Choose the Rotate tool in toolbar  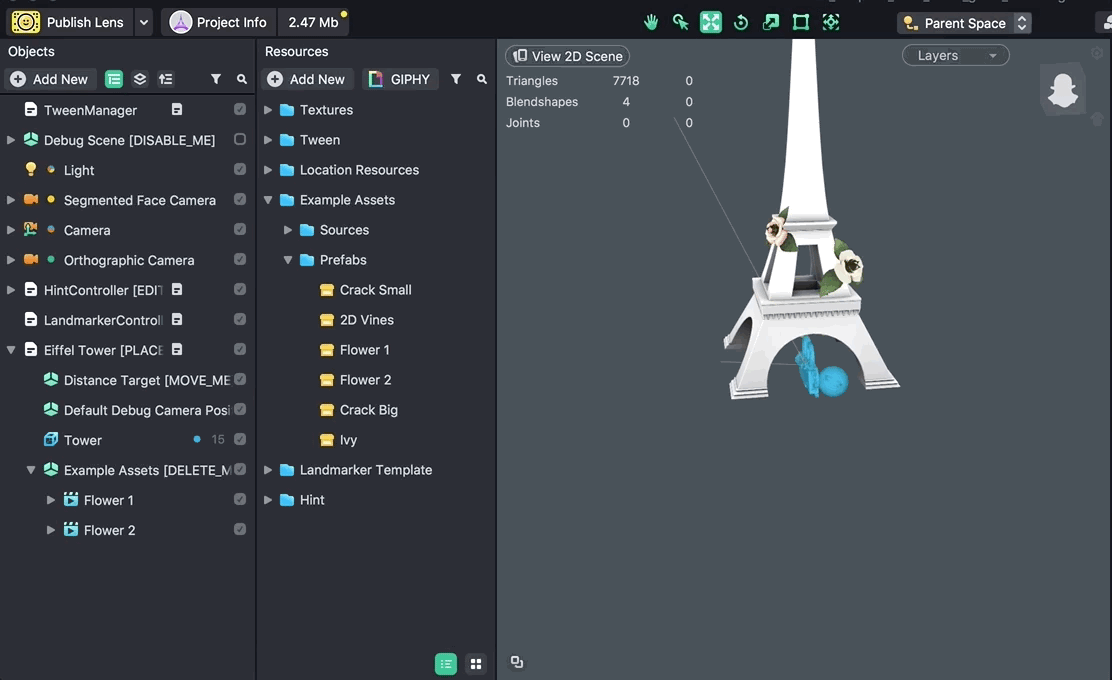(741, 22)
